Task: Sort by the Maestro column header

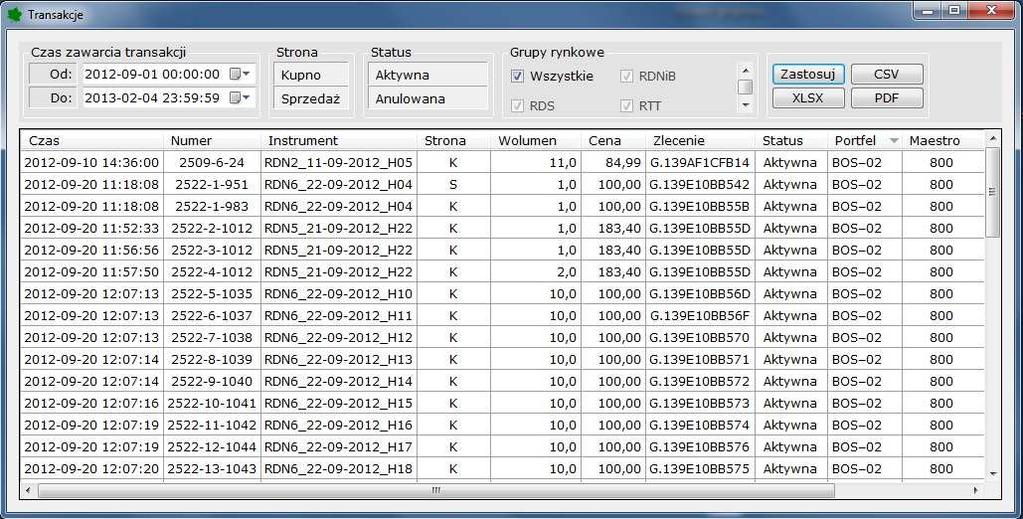Action: pos(943,140)
